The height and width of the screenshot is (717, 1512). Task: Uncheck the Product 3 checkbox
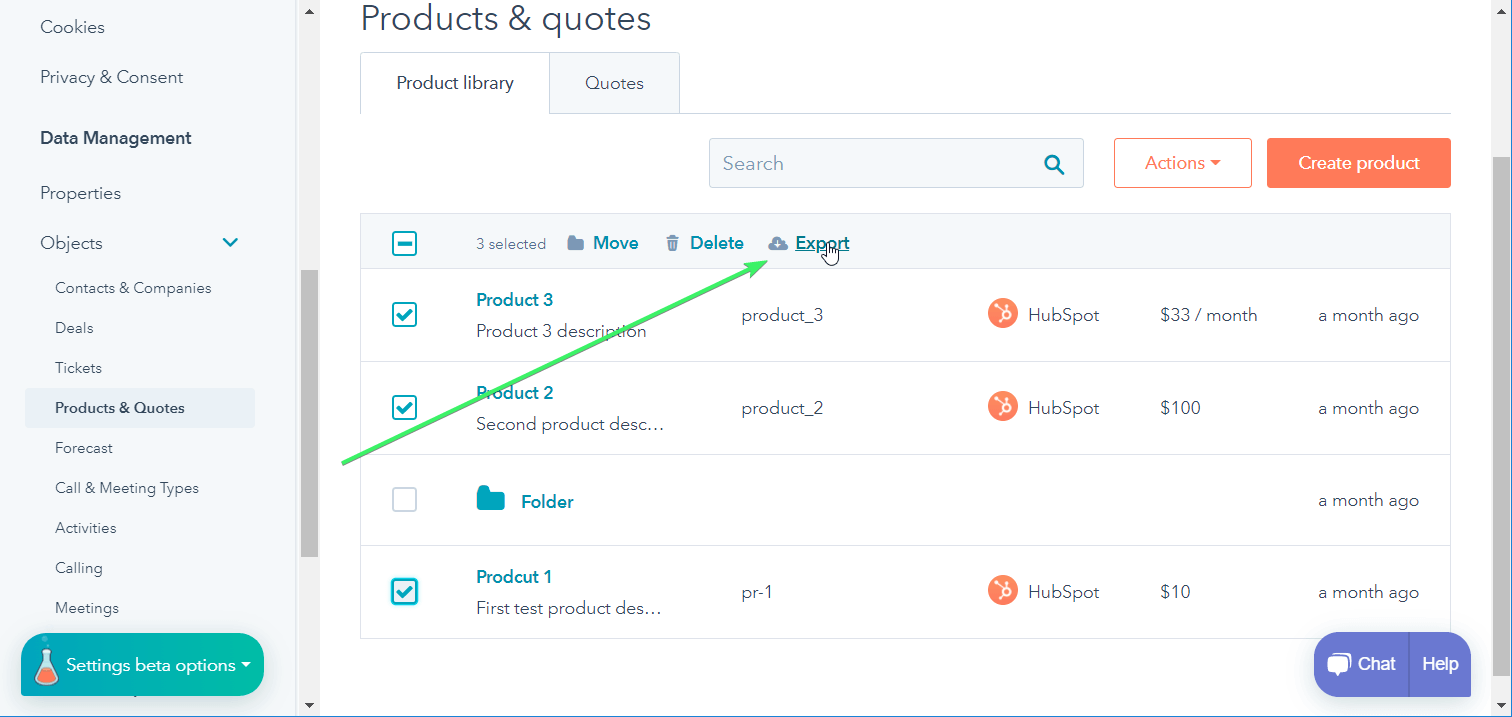(404, 314)
